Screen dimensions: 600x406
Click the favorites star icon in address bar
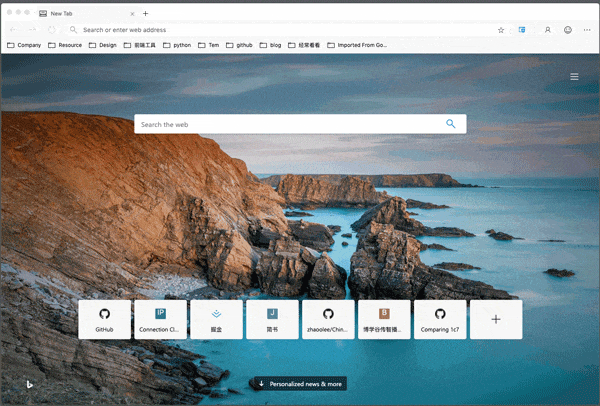click(501, 30)
